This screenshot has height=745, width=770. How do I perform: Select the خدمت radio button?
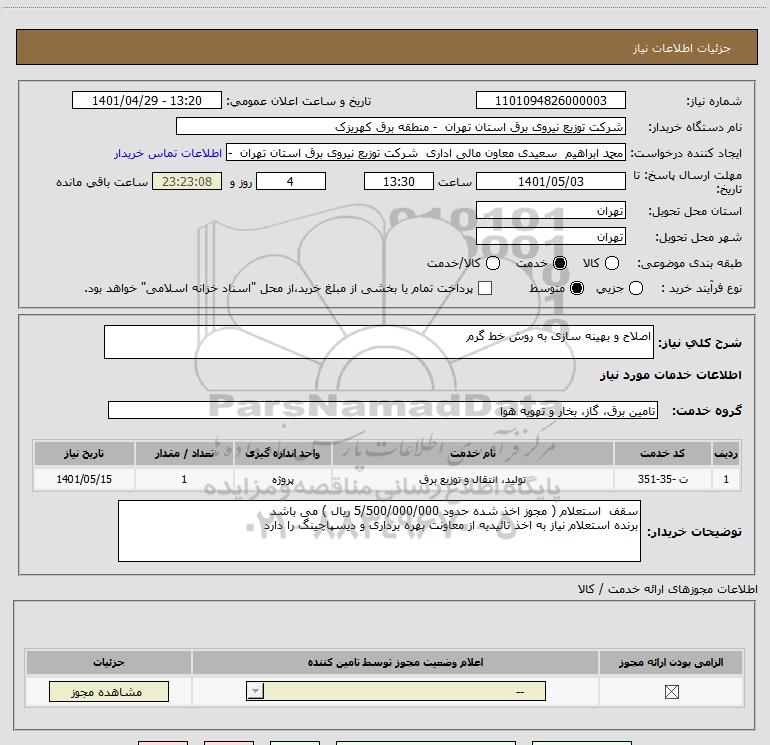(559, 263)
